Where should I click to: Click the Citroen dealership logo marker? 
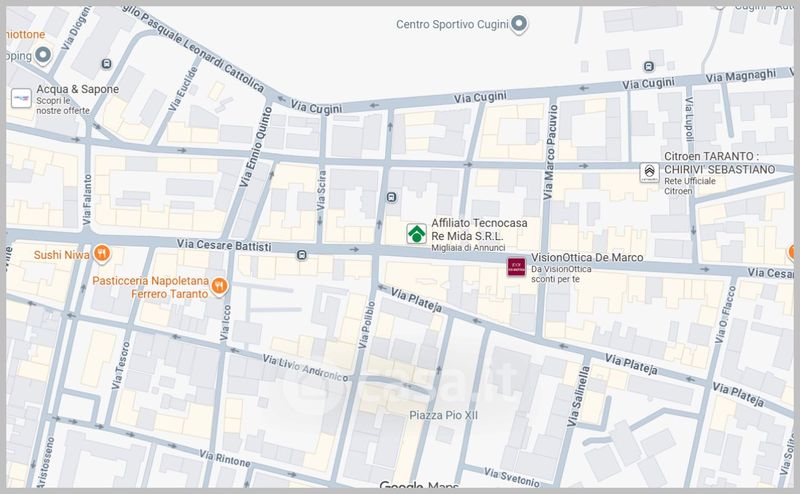tap(651, 175)
